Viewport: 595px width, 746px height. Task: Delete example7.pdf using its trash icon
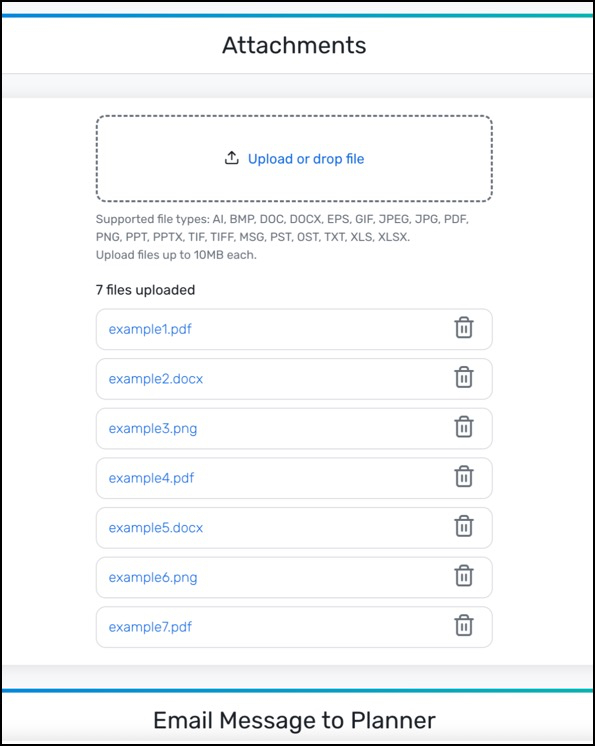coord(464,626)
